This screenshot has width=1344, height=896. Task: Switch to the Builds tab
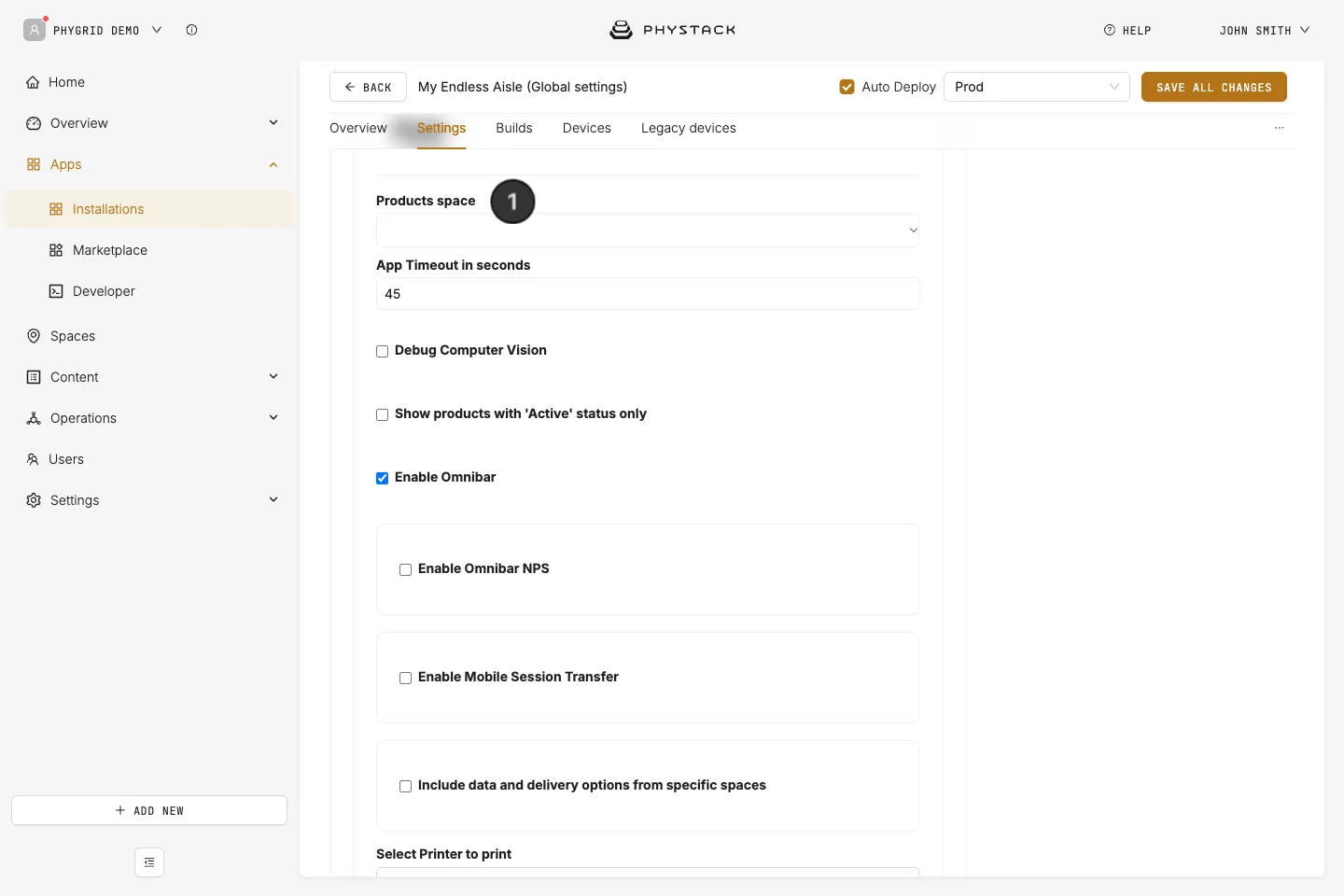coord(514,128)
